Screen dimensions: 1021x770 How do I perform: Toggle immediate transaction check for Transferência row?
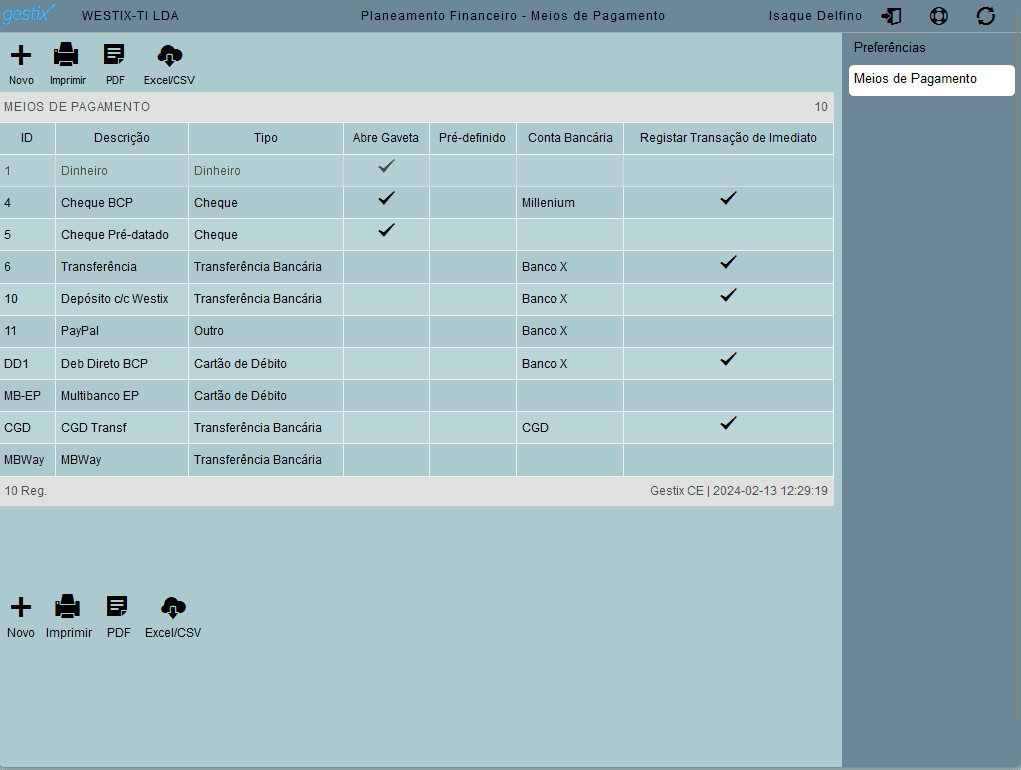(x=728, y=262)
